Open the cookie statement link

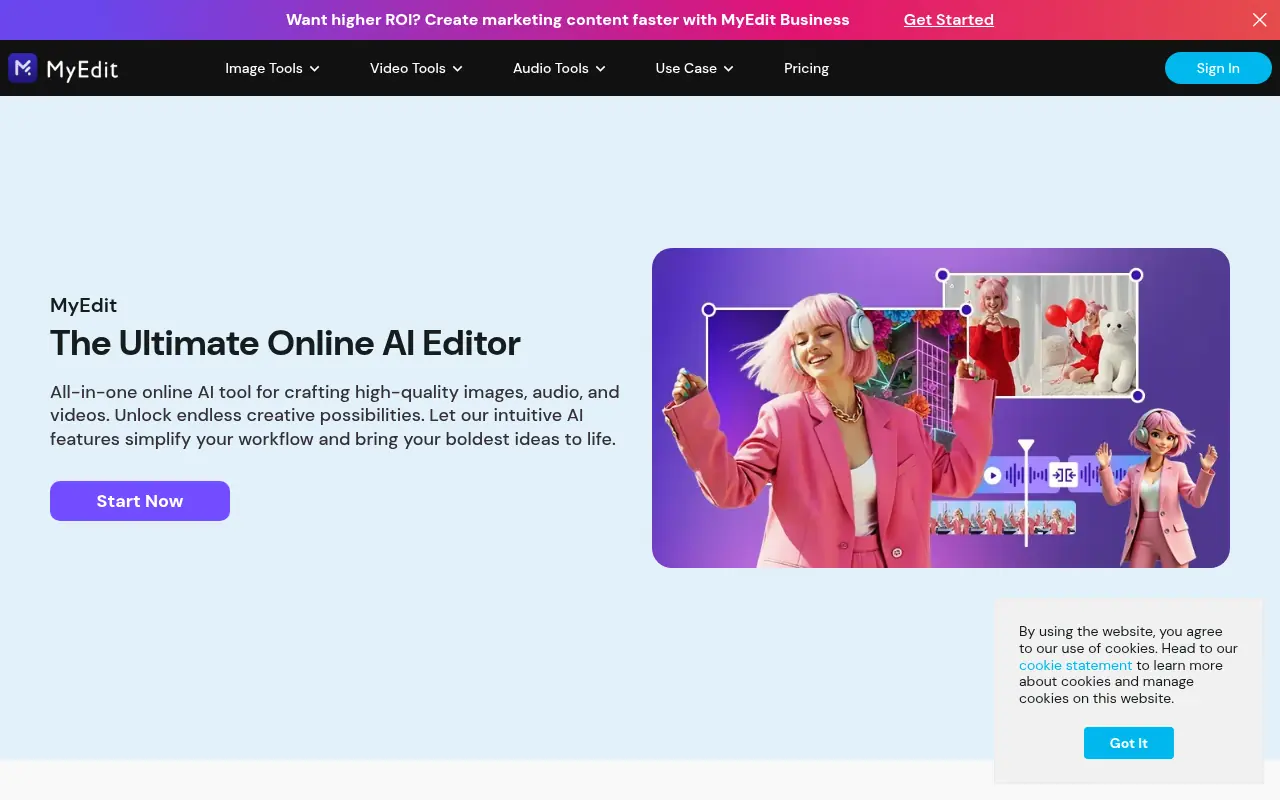pos(1075,665)
